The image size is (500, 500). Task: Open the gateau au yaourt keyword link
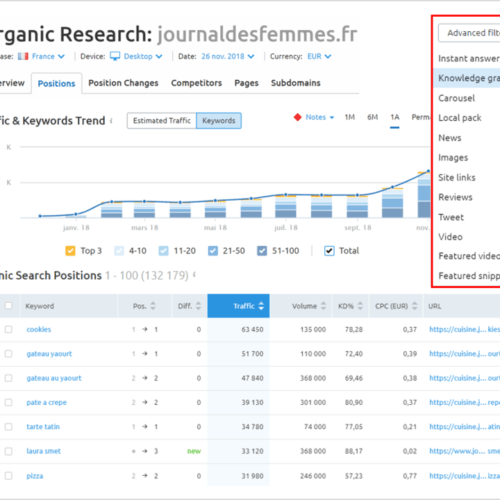(54, 378)
